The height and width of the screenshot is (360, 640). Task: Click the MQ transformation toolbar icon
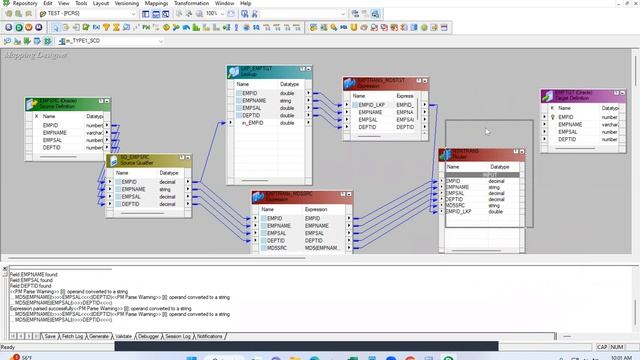pos(344,27)
